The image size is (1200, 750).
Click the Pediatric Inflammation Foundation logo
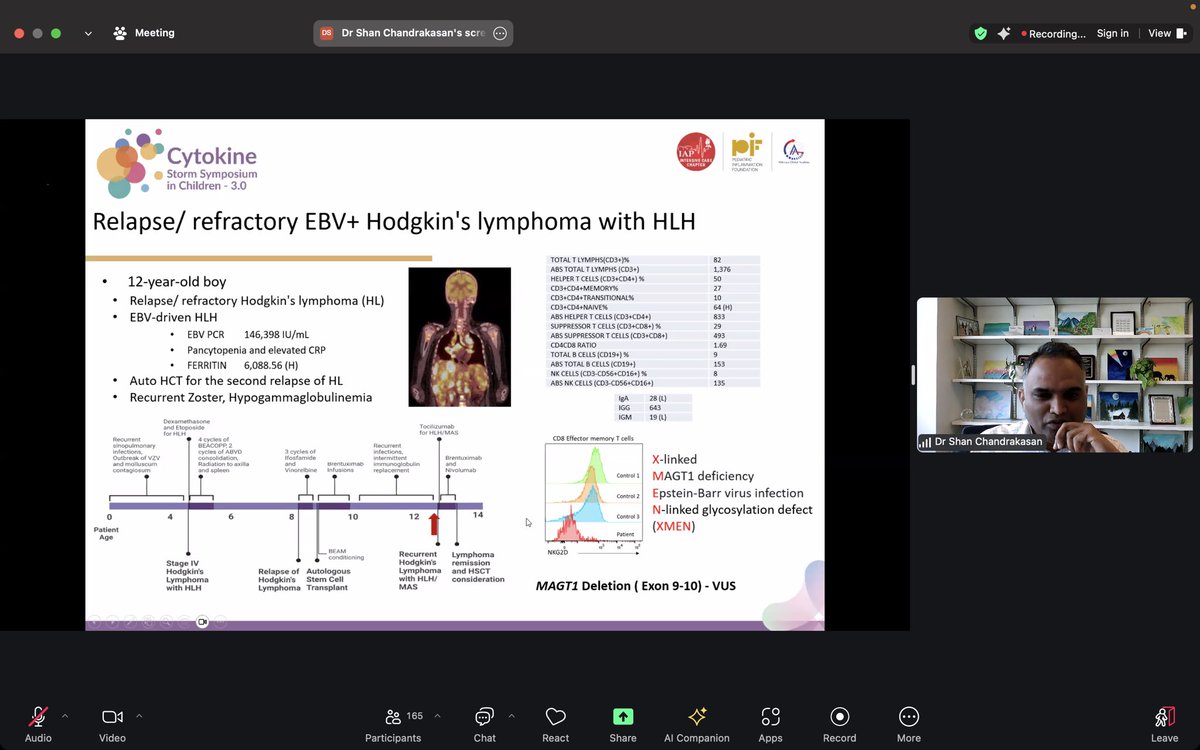click(x=746, y=151)
